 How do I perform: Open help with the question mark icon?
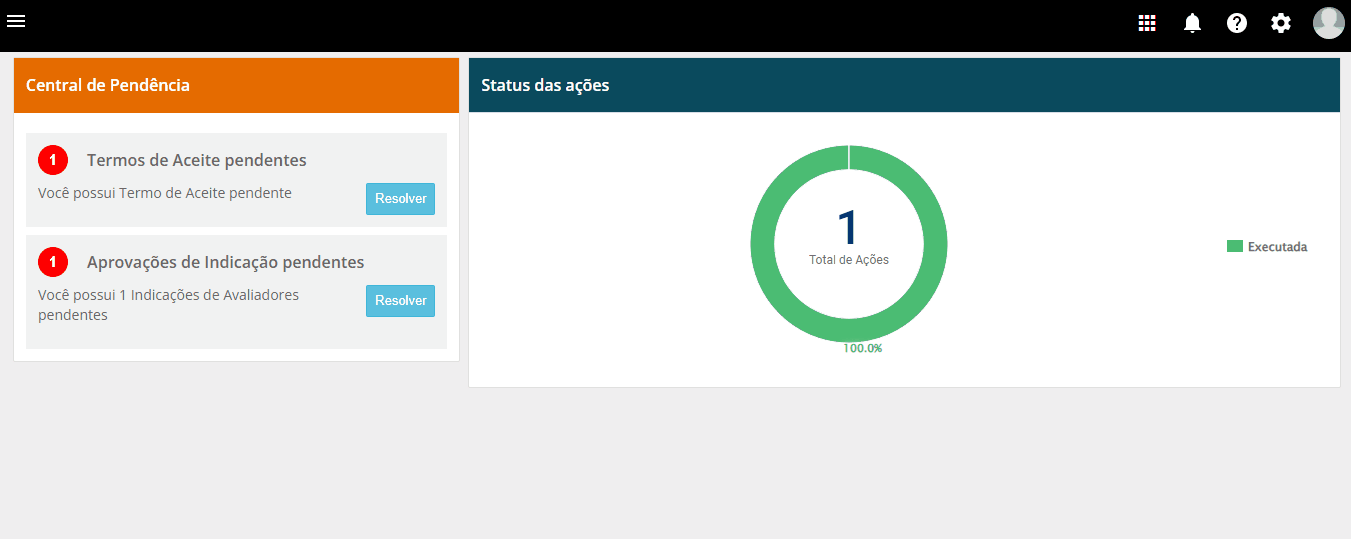coord(1237,23)
